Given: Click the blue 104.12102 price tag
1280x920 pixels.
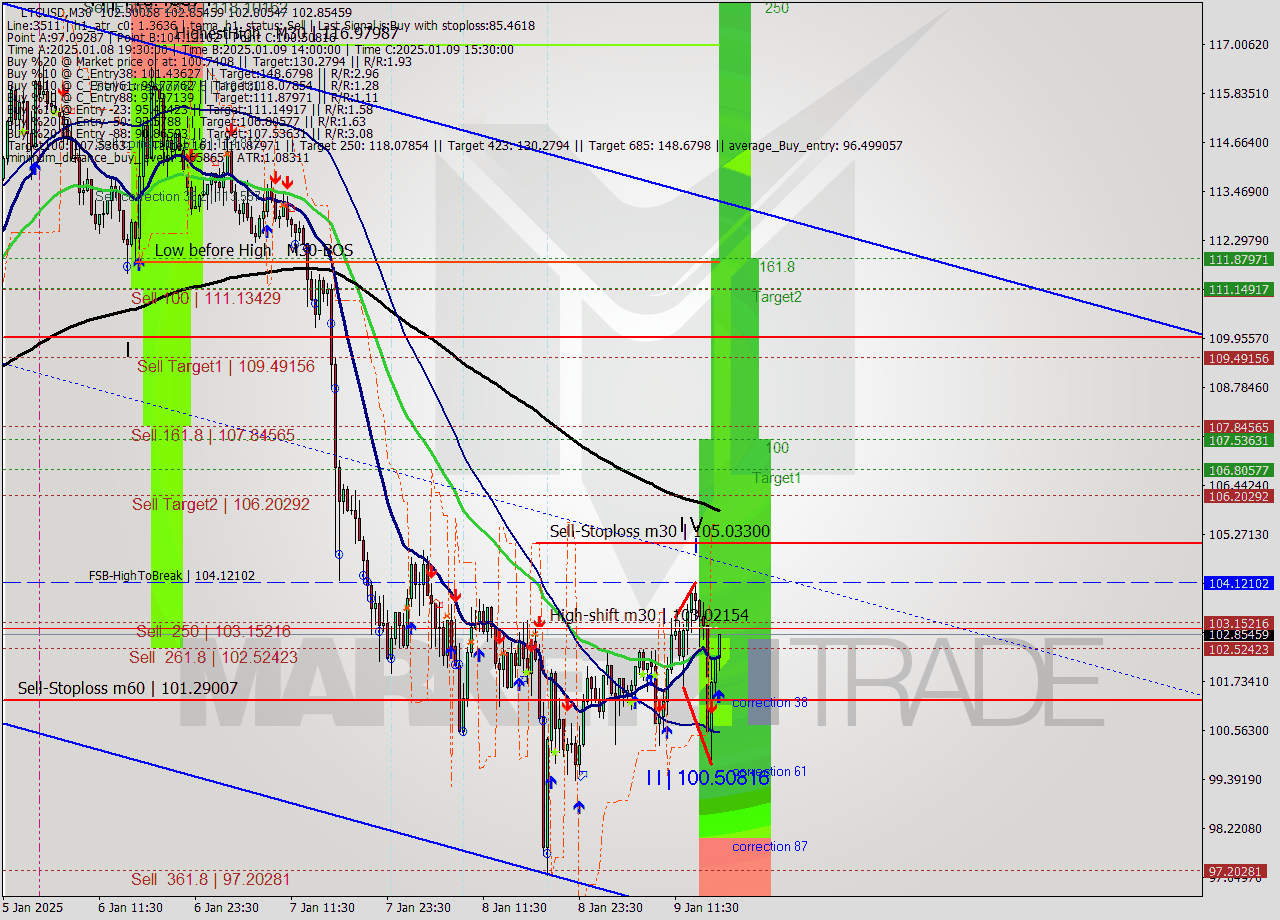Looking at the screenshot, I should 1239,583.
